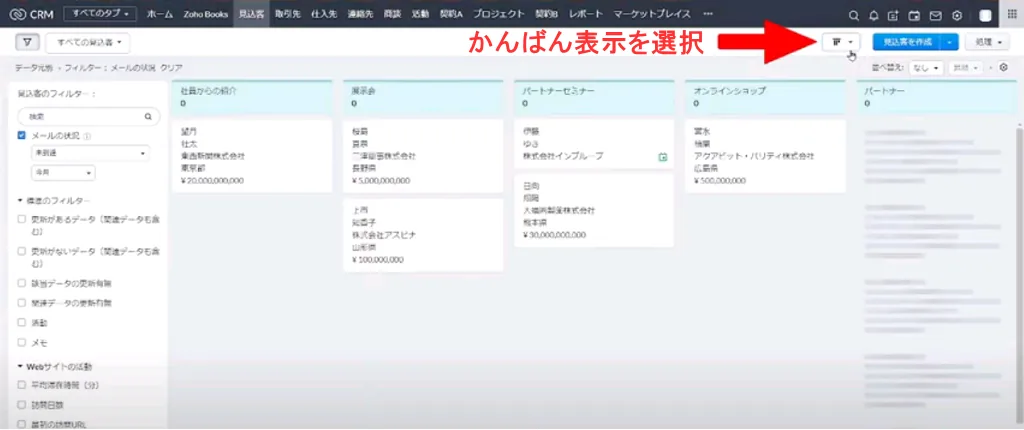Check the 活動 filter checkbox

point(22,323)
